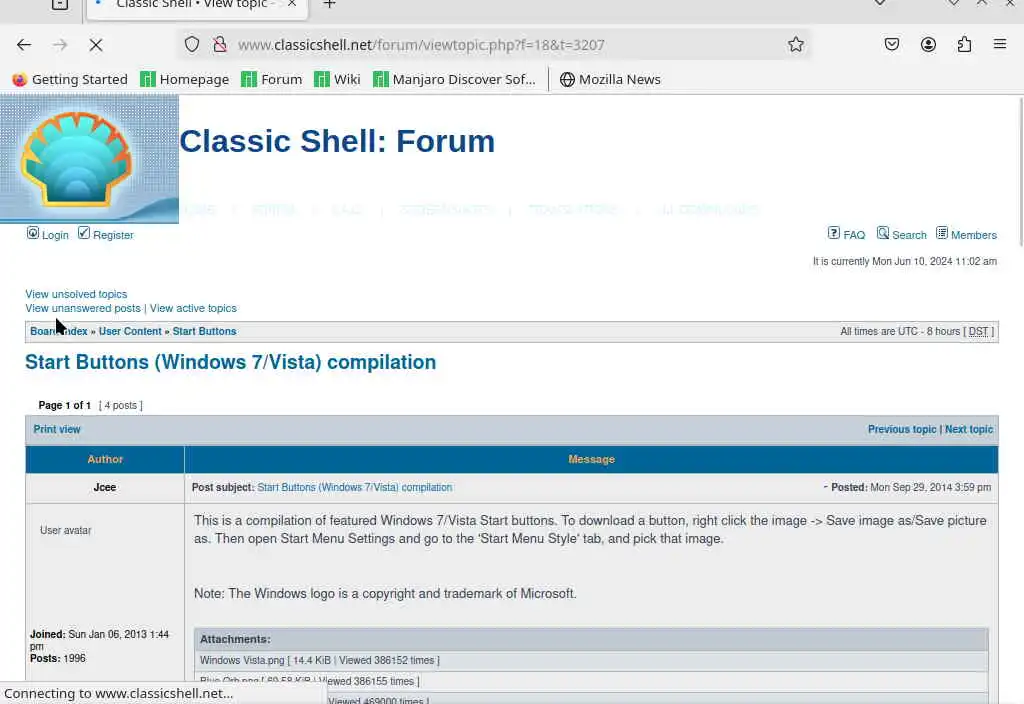Screen dimensions: 1024x704
Task: Open the forum Search link
Action: pyautogui.click(x=909, y=235)
